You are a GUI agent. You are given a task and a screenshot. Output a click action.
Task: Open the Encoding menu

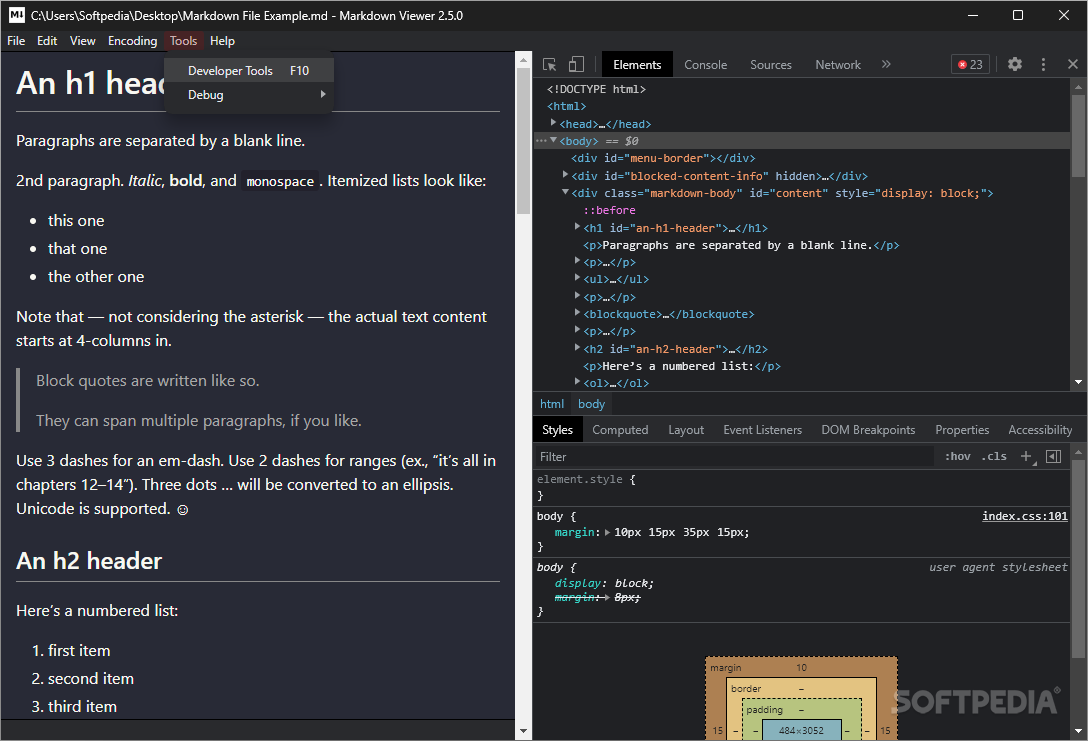(x=133, y=41)
